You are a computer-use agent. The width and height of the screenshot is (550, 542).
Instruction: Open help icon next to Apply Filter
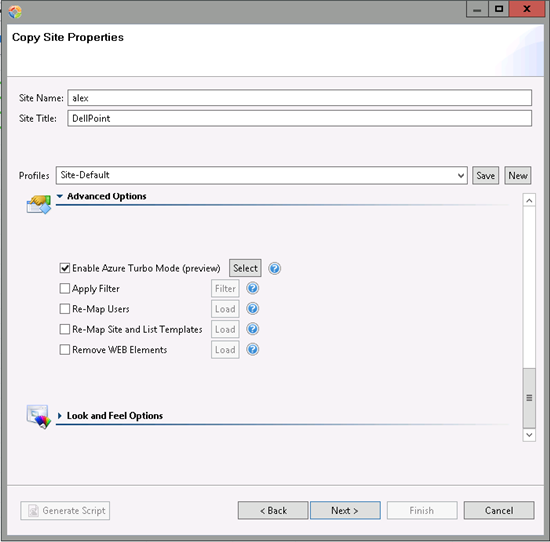tap(253, 288)
